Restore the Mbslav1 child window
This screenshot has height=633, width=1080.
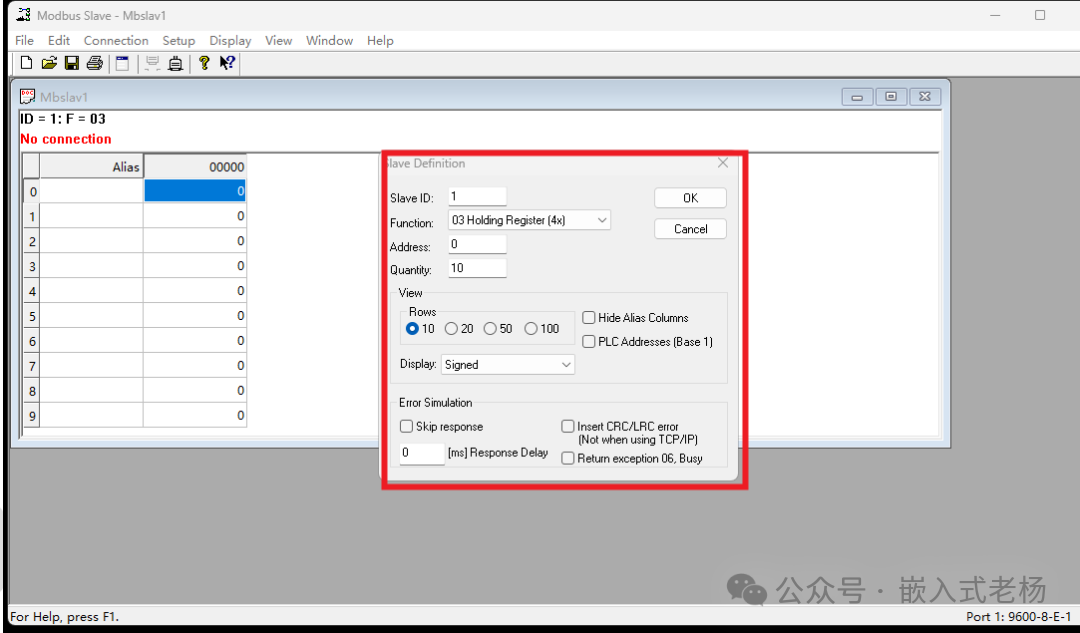[891, 97]
